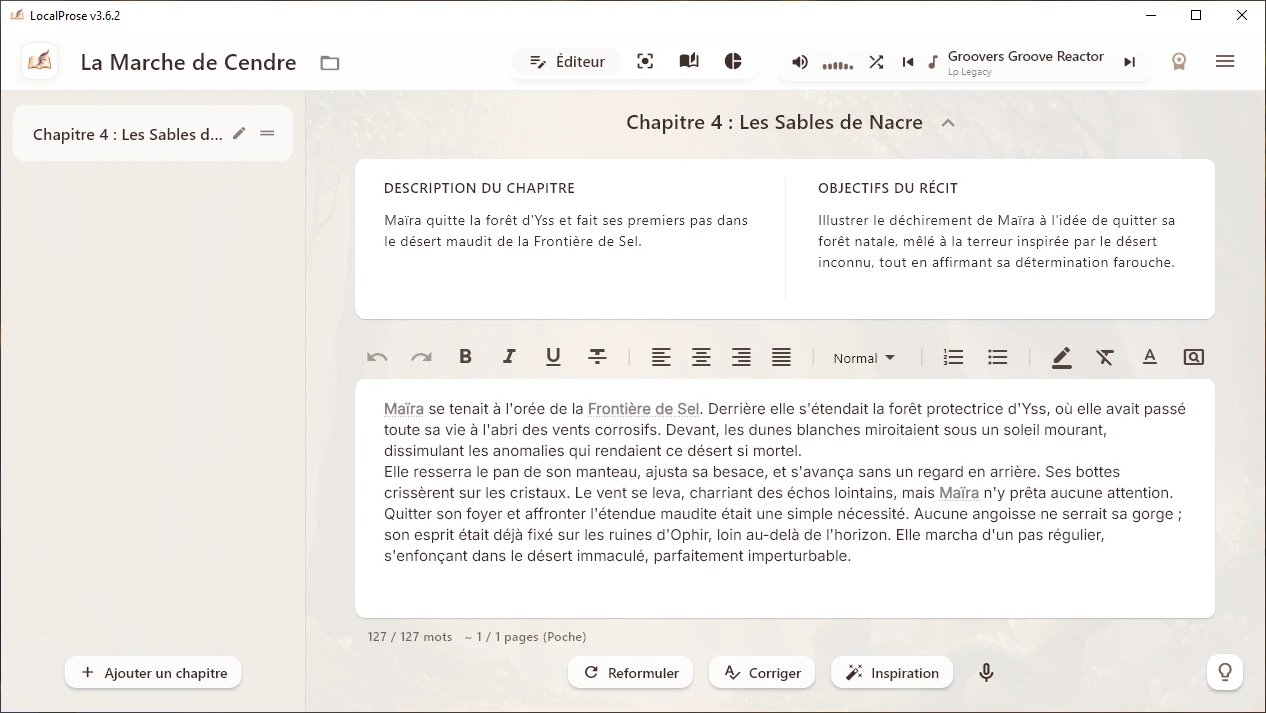1266x713 pixels.
Task: Open the Normal paragraph style dropdown
Action: click(x=864, y=358)
